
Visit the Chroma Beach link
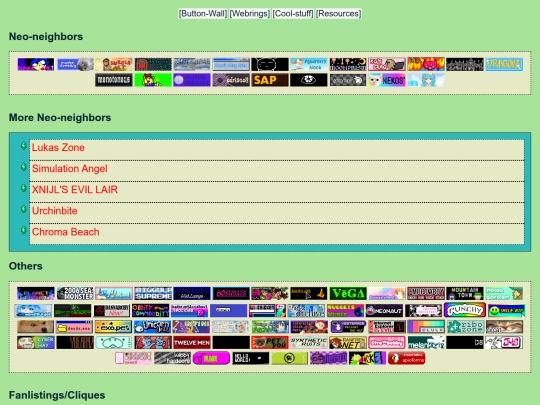[65, 232]
